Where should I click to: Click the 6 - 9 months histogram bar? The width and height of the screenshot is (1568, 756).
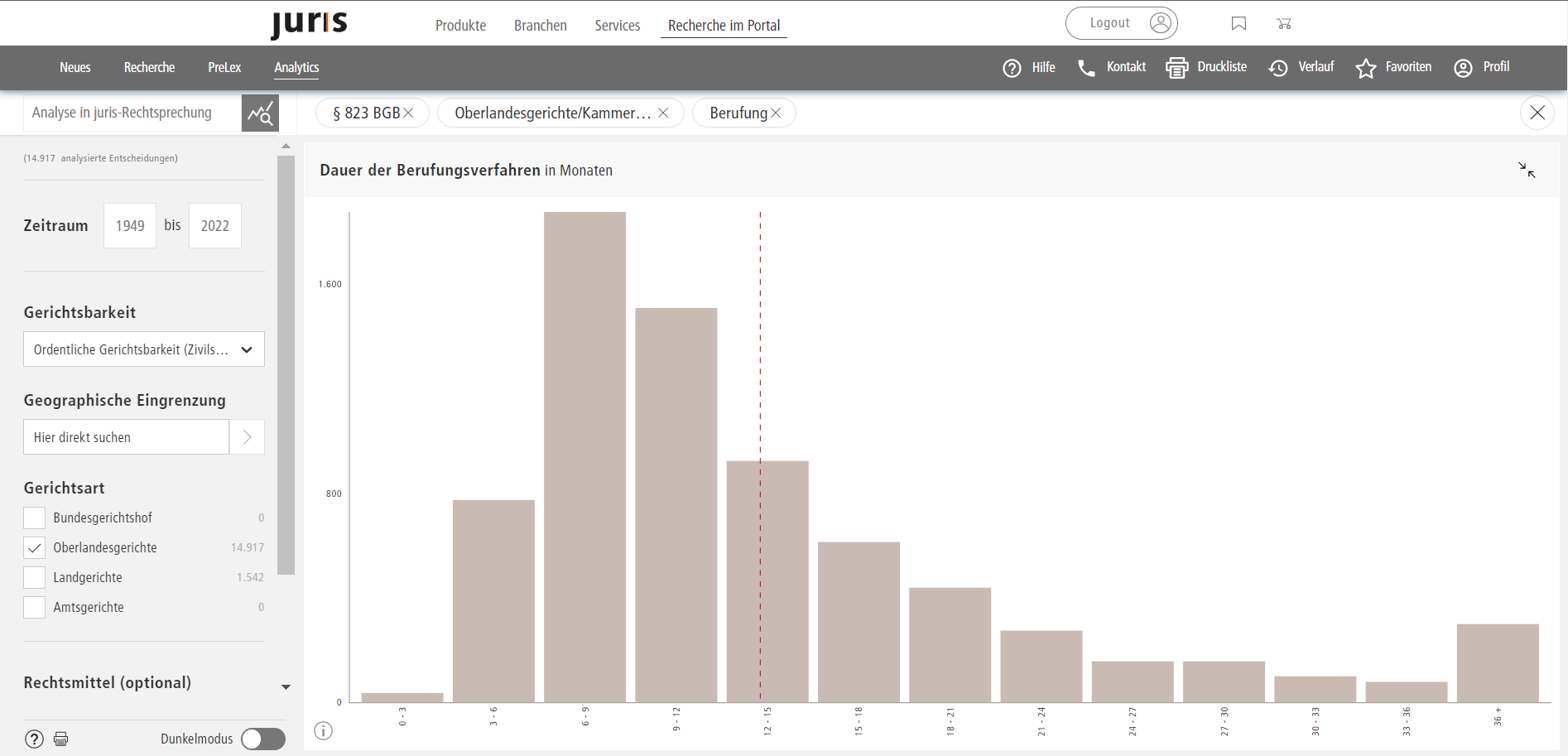coord(584,457)
